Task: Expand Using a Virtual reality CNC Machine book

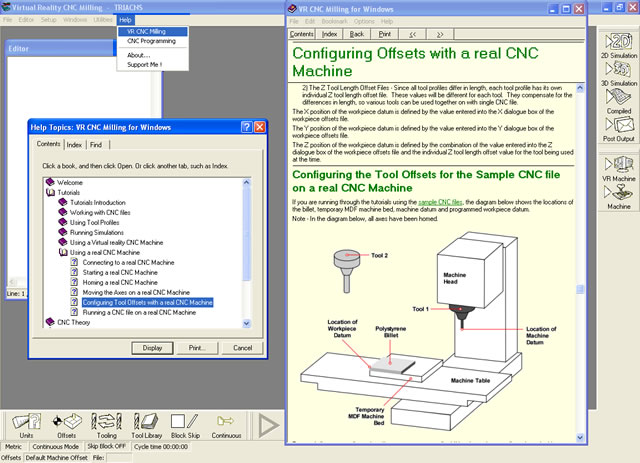Action: pos(63,242)
